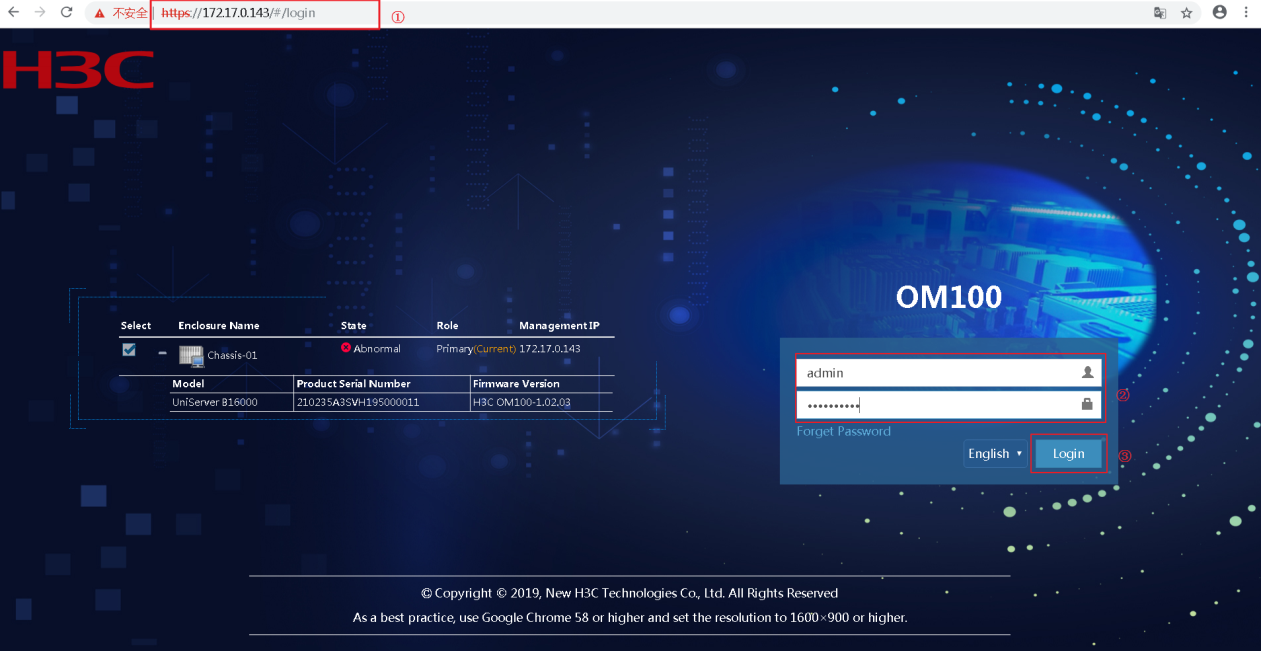
Task: Click firmware version H3C OM100-1.02.03
Action: (522, 402)
